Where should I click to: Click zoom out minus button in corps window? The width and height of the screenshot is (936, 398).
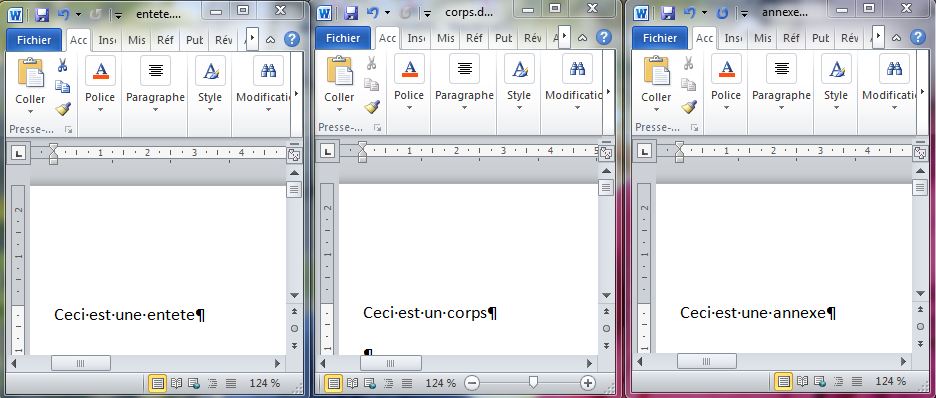472,382
